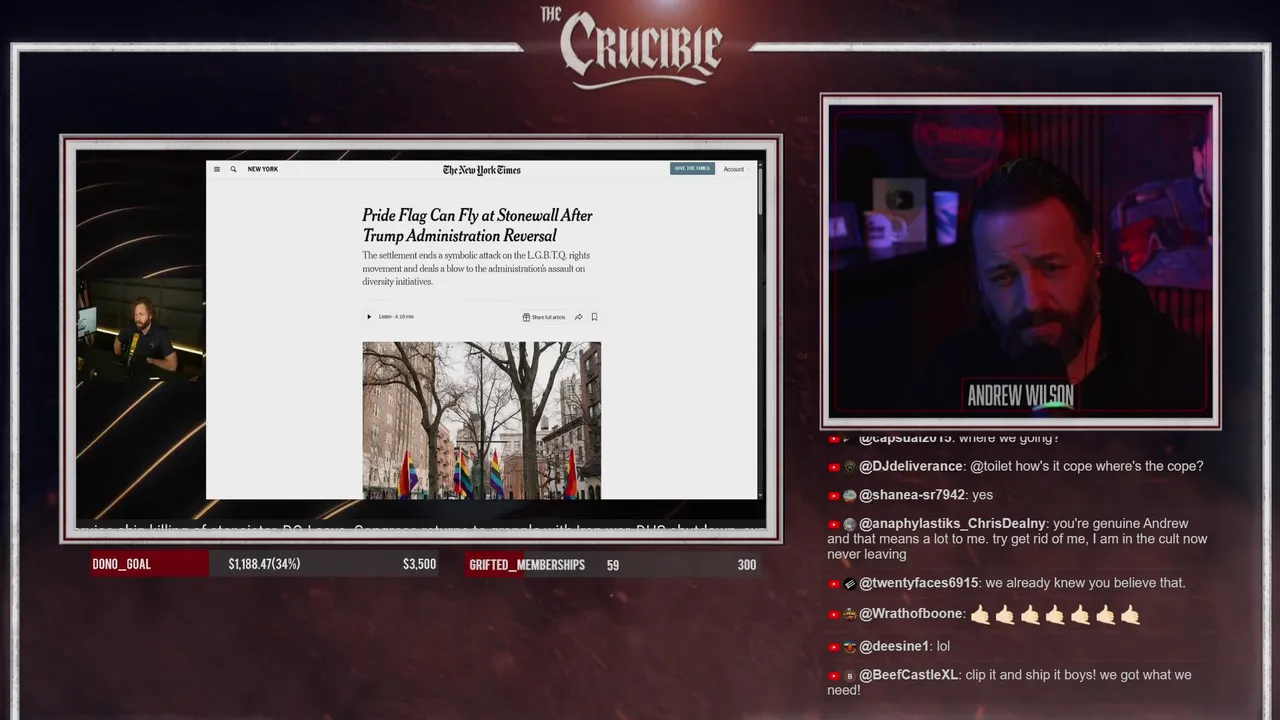Image resolution: width=1280 pixels, height=720 pixels.
Task: Click YouTube icon beside @twentyfaces6915
Action: (x=834, y=584)
